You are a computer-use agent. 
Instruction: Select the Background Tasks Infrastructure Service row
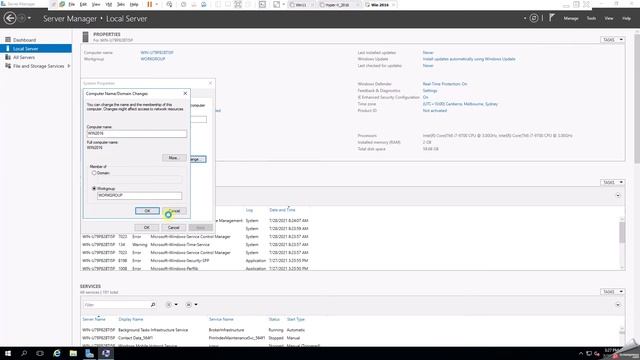351,330
